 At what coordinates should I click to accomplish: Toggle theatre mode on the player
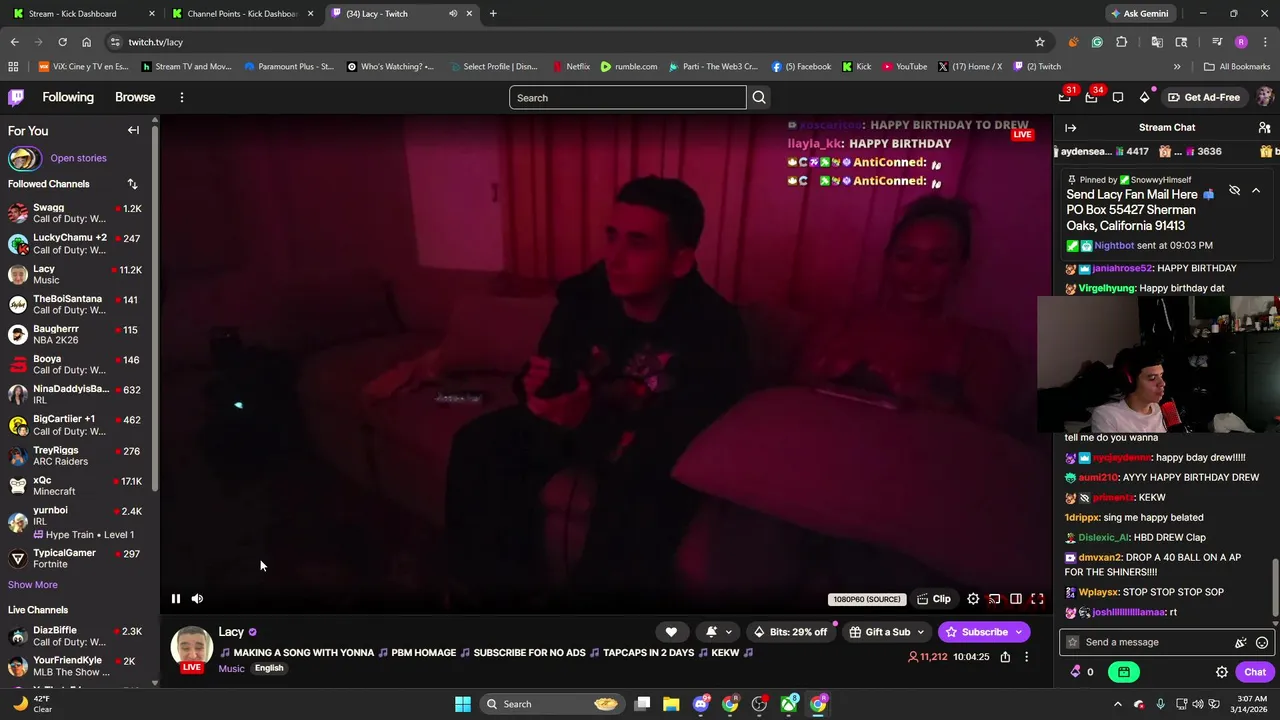[x=1016, y=599]
